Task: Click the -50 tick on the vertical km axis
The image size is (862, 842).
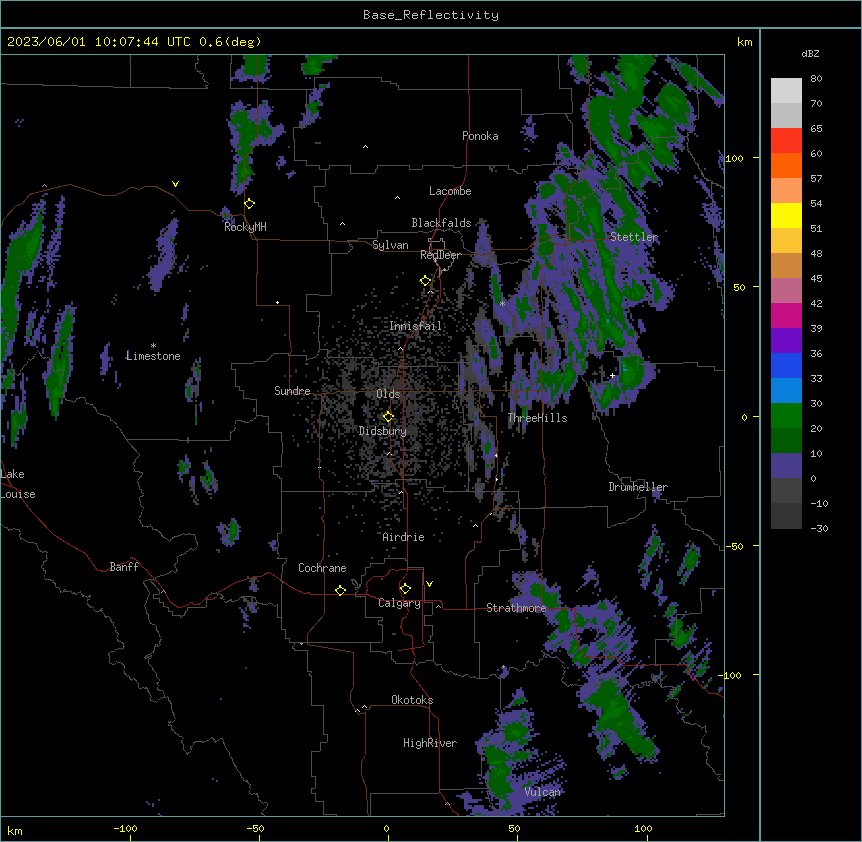Action: tap(734, 546)
